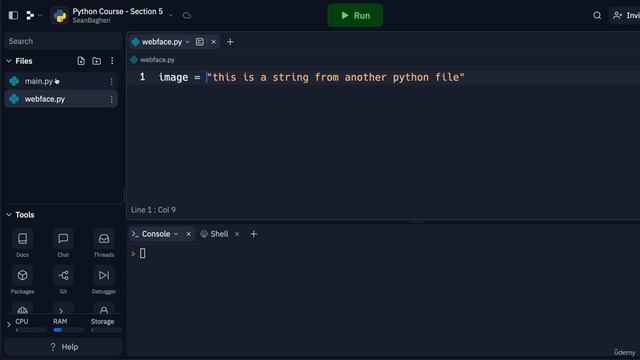The image size is (640, 360).
Task: Collapse the Tools section
Action: [9, 215]
